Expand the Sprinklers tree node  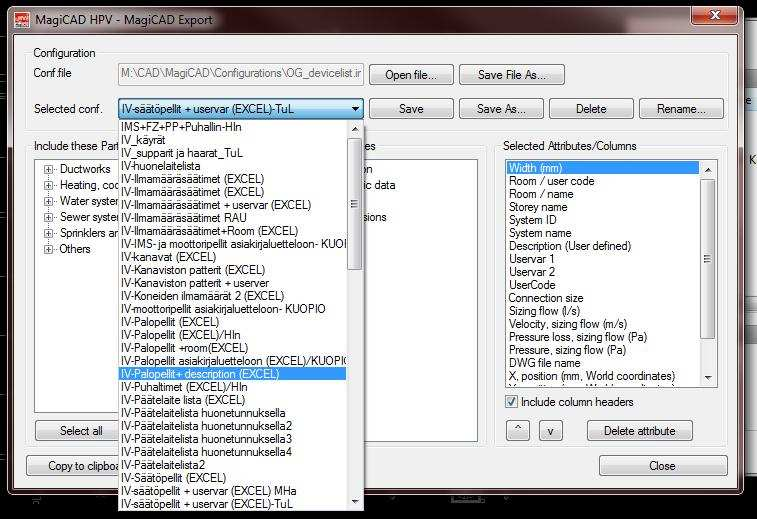pos(48,233)
